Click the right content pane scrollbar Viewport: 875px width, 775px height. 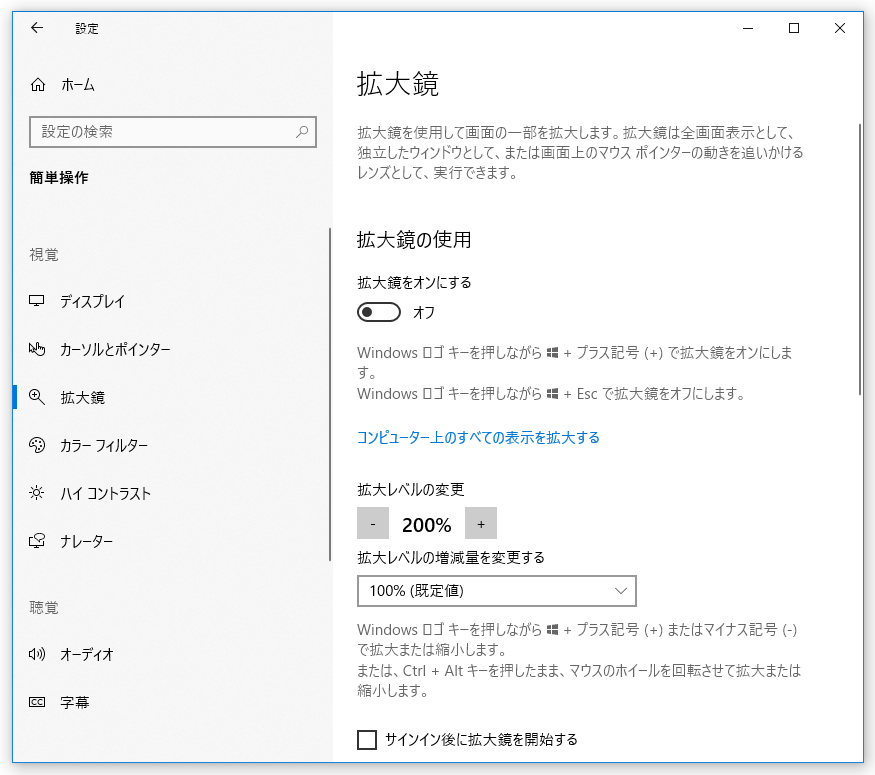(860, 259)
